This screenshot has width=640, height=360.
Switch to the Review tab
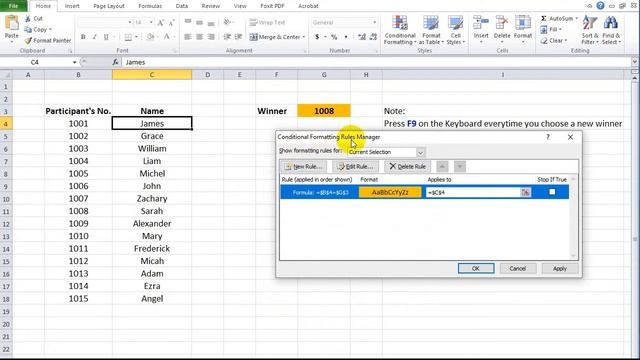(211, 6)
